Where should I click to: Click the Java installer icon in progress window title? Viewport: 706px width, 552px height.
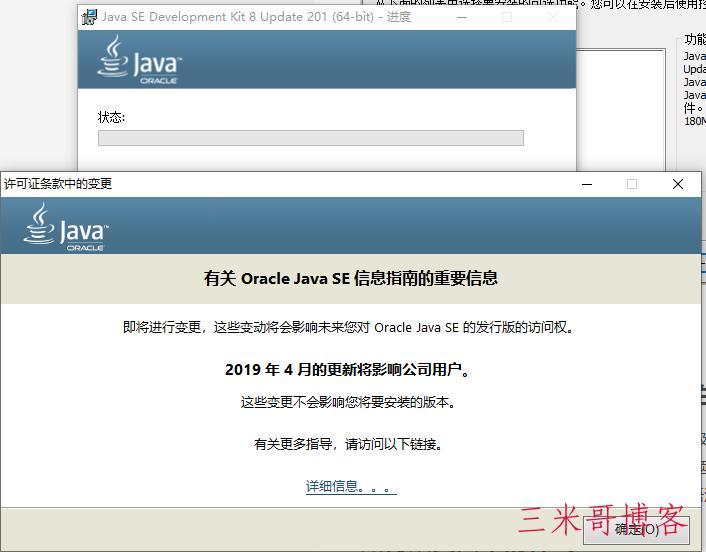click(x=89, y=17)
